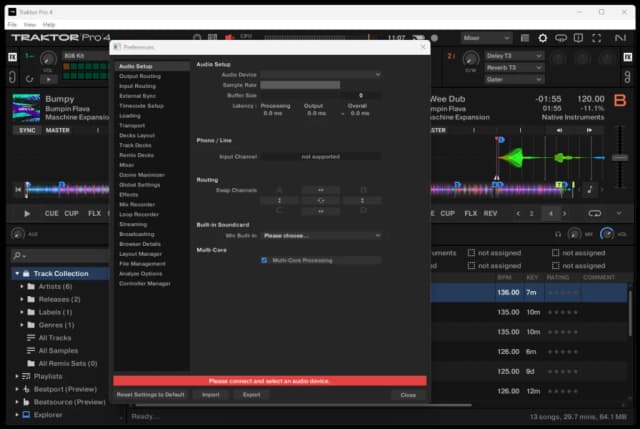640x429 pixels.
Task: Click the grid icon next to CPU meter
Action: tap(212, 38)
